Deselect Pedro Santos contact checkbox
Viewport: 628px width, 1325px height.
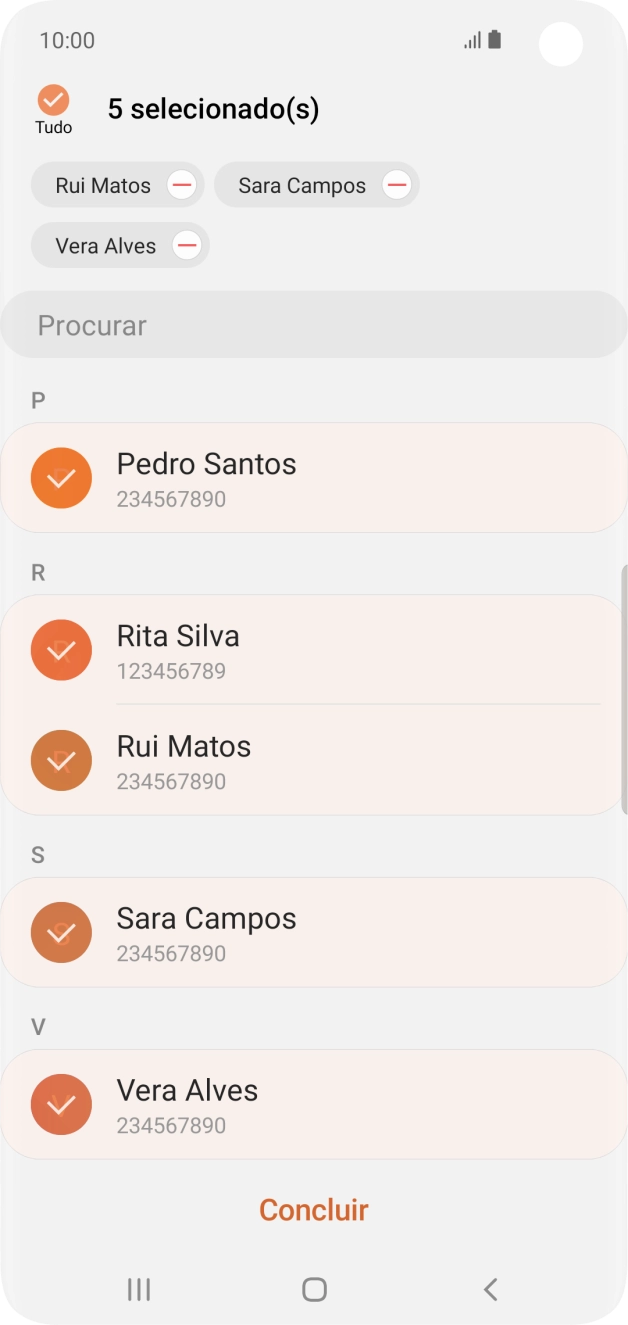click(x=61, y=478)
